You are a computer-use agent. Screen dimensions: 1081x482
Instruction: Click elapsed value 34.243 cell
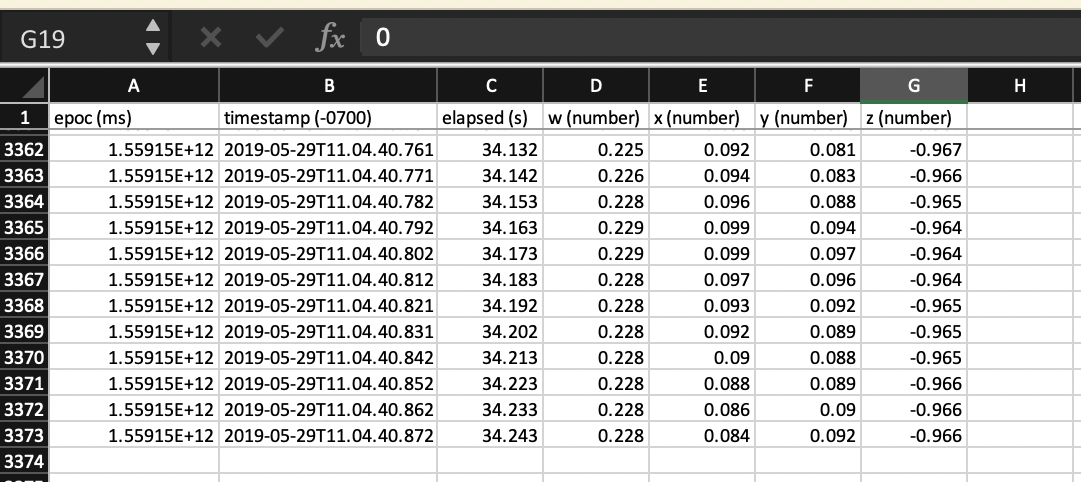click(x=490, y=436)
